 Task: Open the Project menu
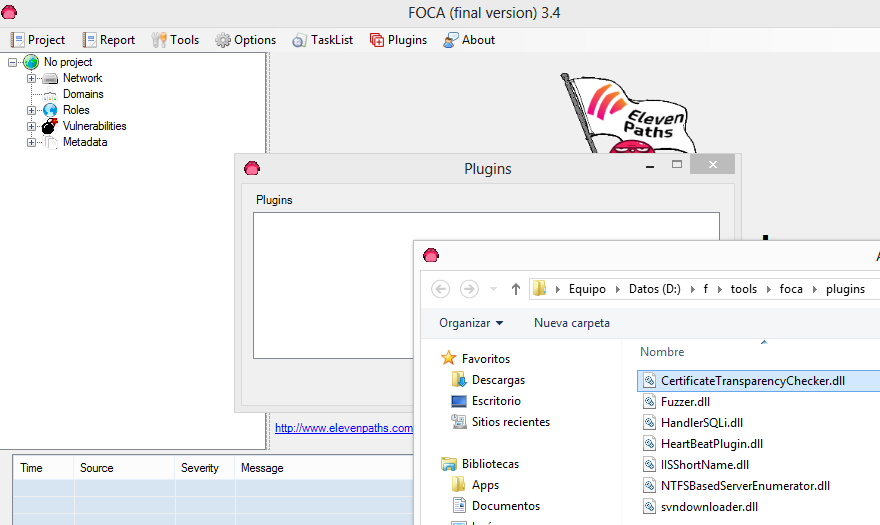[38, 40]
